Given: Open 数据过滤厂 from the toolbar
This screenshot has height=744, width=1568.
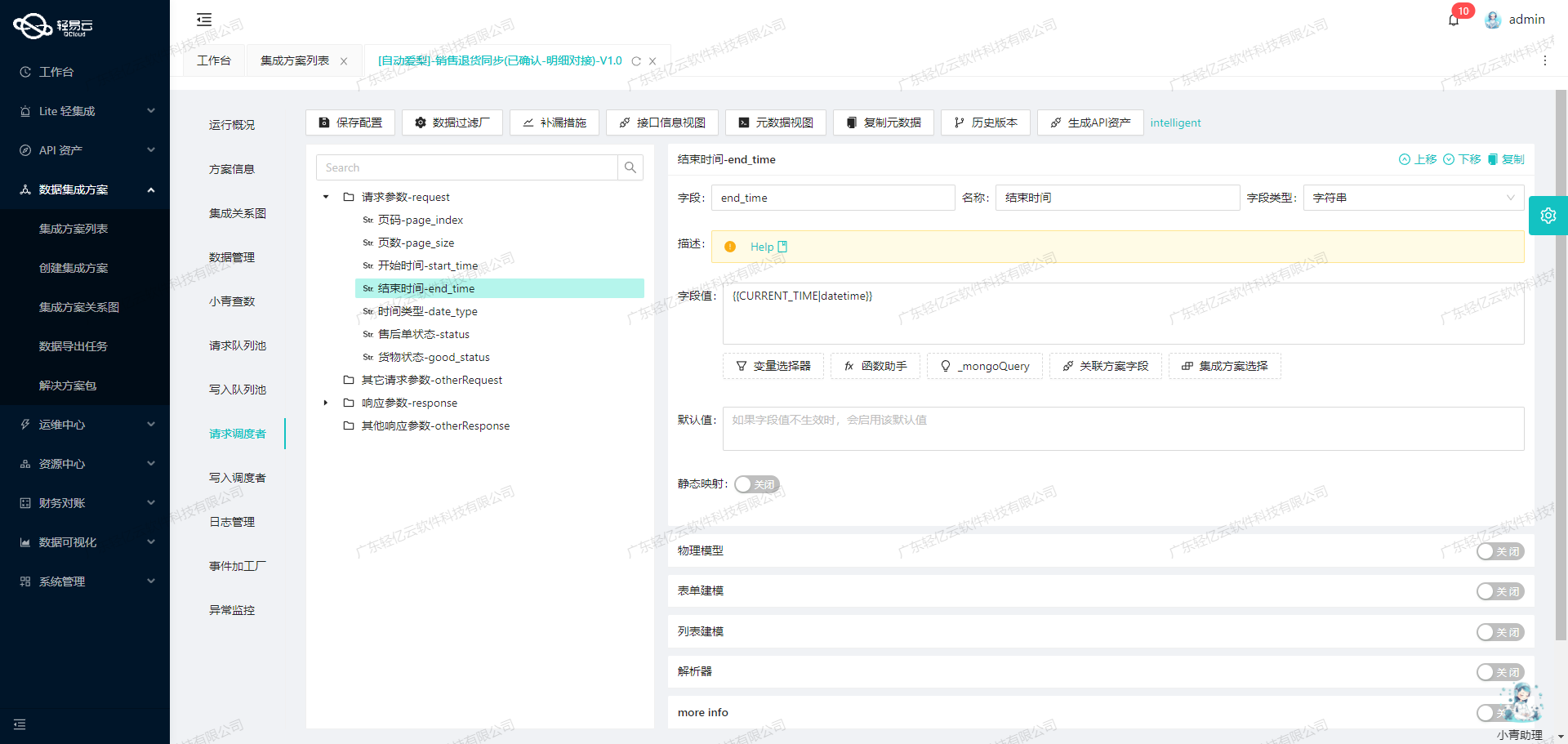Looking at the screenshot, I should 452,123.
